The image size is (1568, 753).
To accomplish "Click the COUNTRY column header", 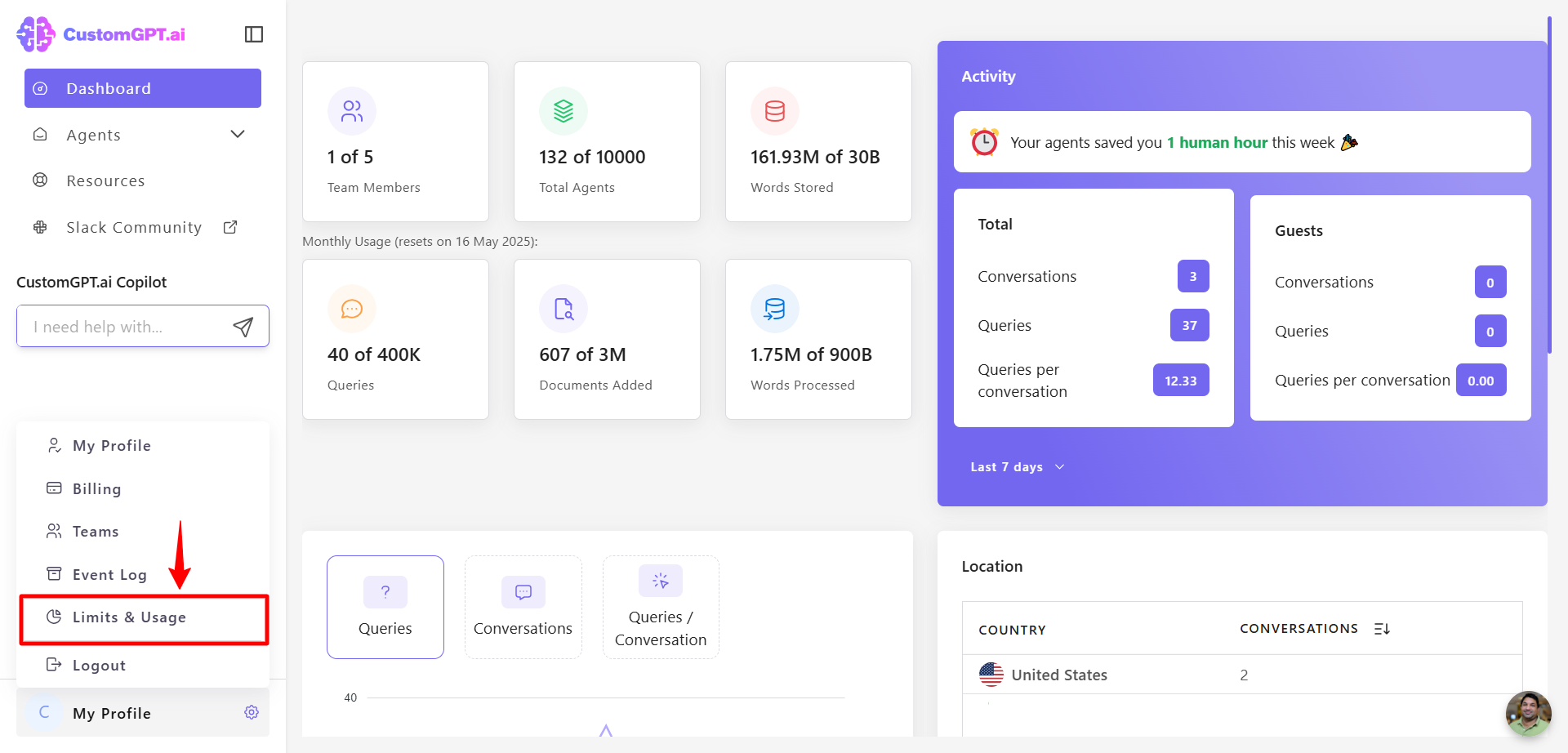I will click(x=1012, y=630).
